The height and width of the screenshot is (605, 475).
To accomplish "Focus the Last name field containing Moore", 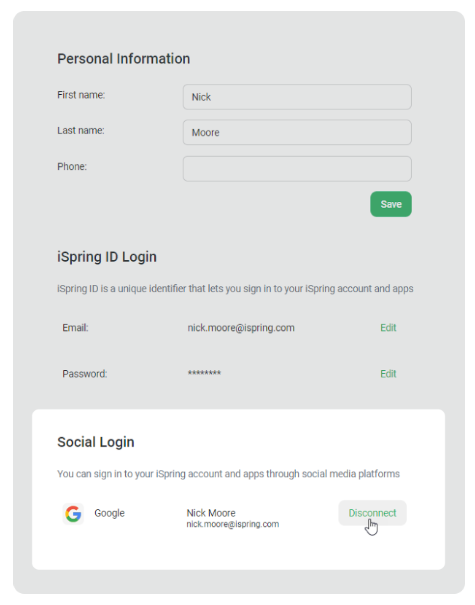I will point(297,132).
